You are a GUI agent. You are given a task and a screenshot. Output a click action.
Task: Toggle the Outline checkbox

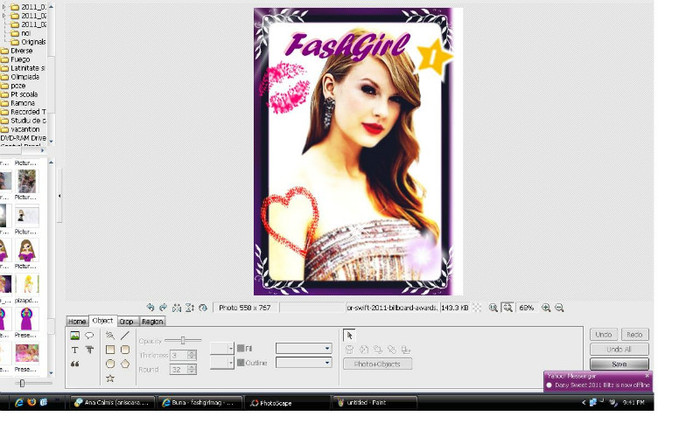click(241, 362)
